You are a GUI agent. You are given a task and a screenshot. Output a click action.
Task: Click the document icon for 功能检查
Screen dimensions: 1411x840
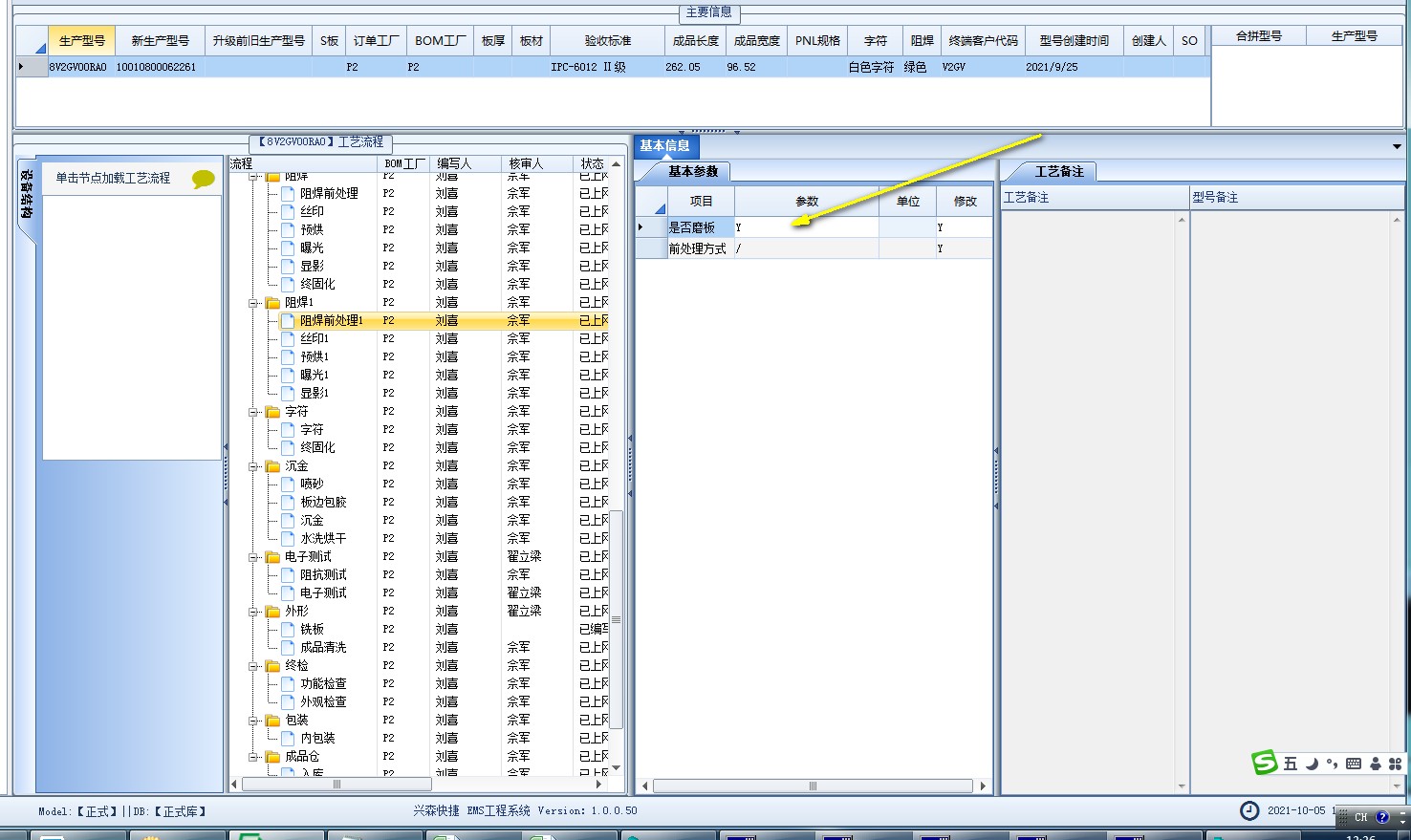(288, 683)
